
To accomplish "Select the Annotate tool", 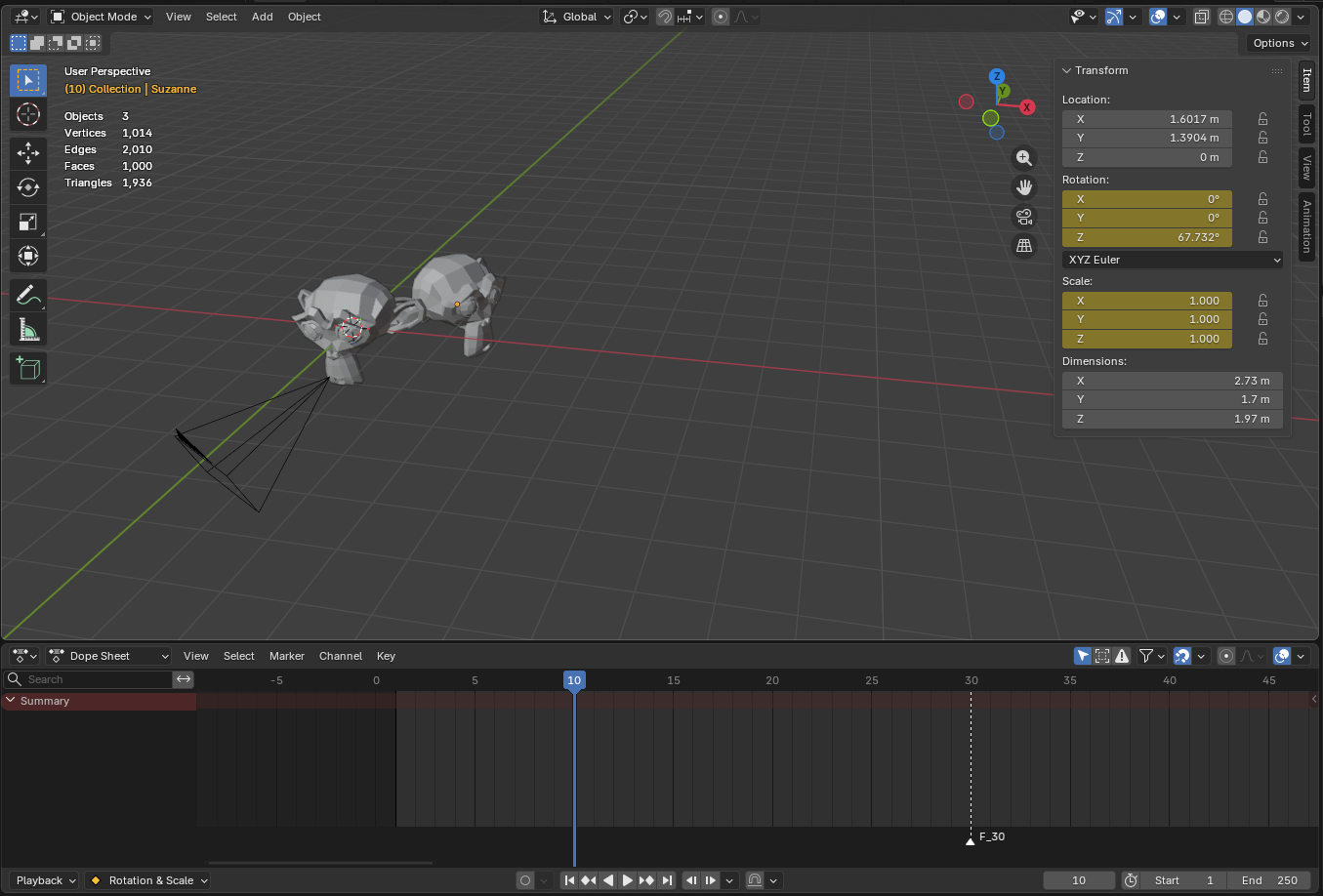I will 28,295.
